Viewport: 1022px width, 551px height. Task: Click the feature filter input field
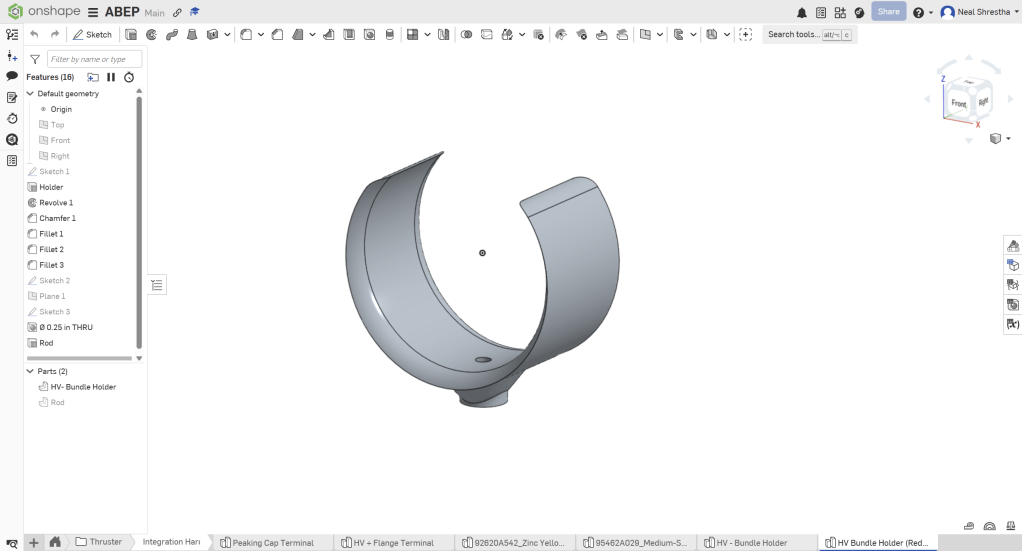coord(94,59)
